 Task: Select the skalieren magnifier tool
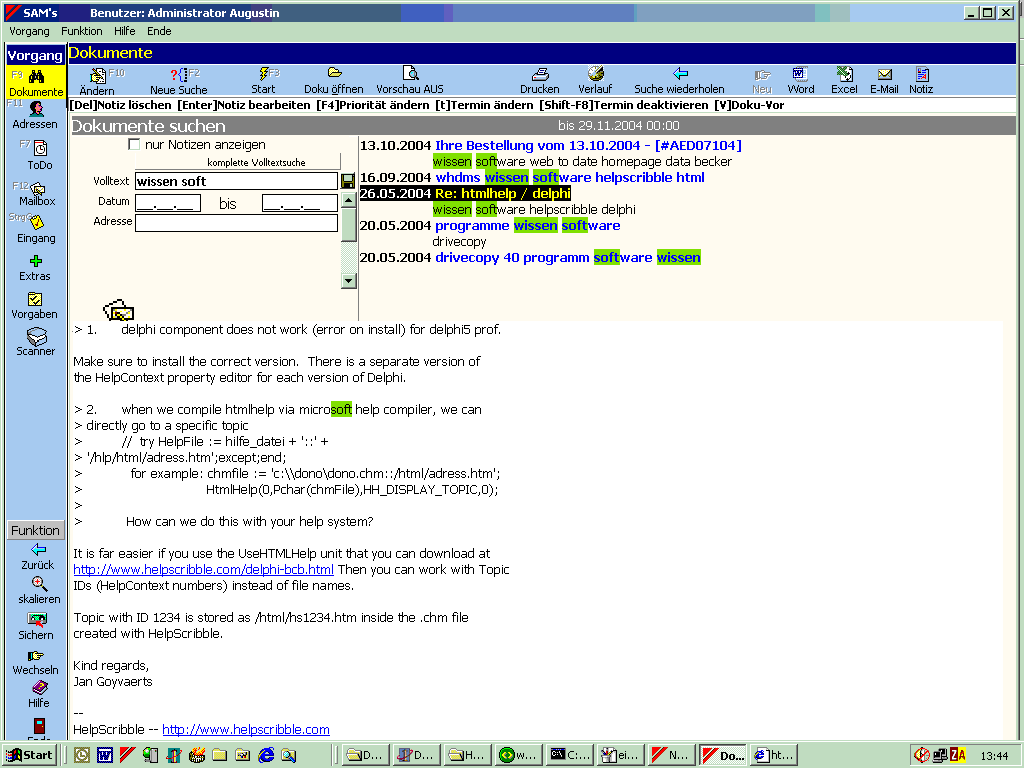39,590
